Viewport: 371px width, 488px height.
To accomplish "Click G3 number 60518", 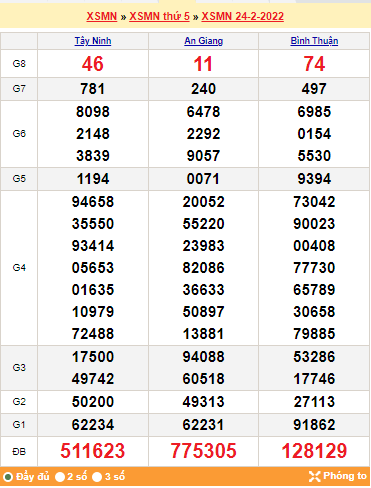I will coord(203,379).
